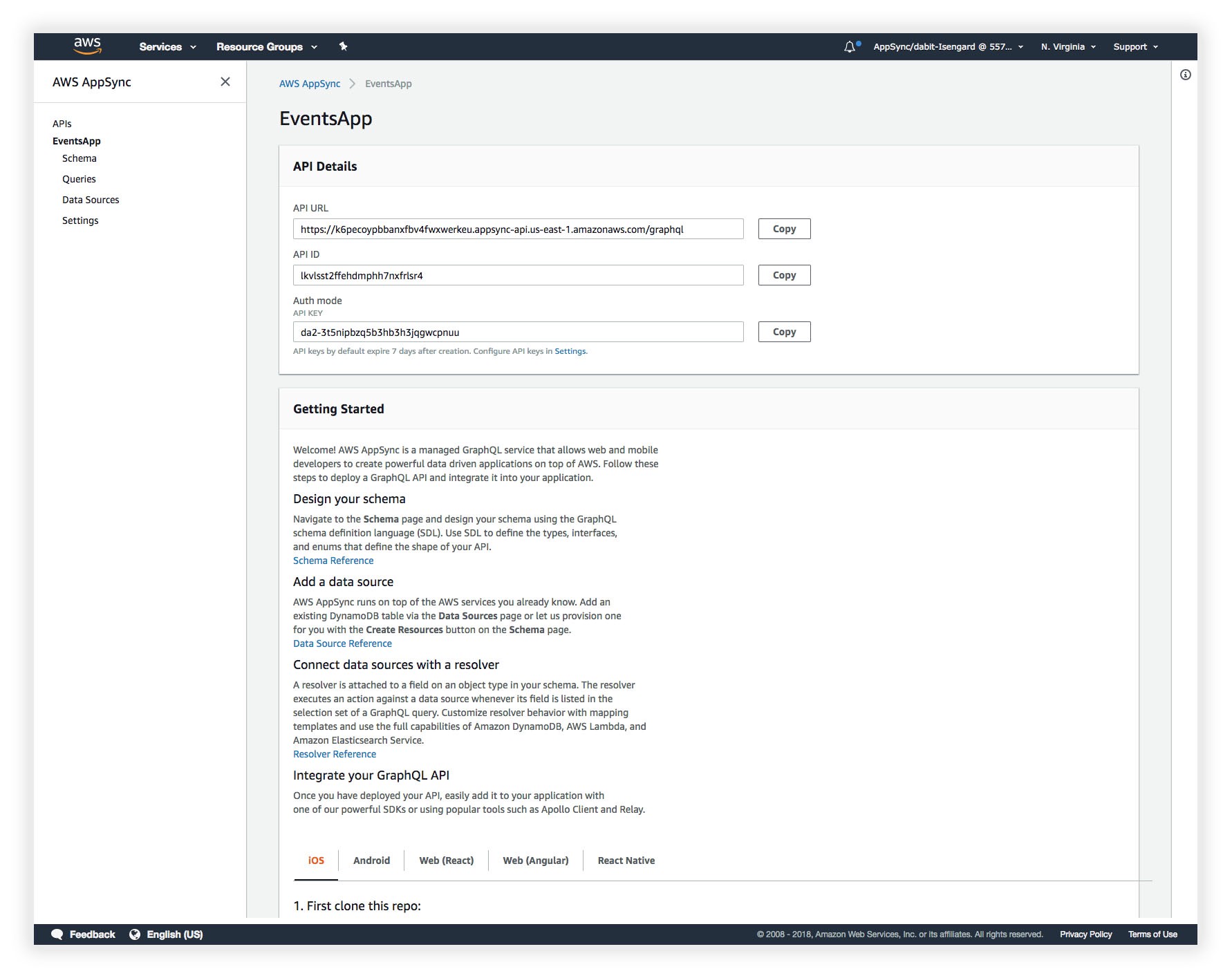
Task: Switch to the Android tab
Action: tap(371, 861)
